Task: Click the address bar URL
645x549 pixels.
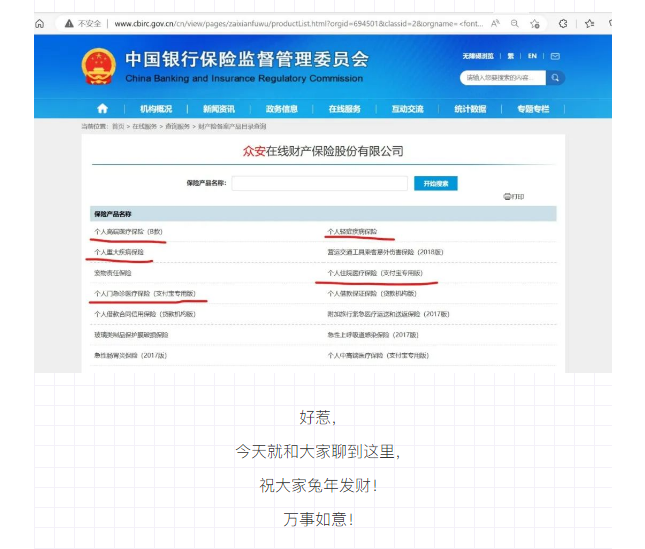Action: pos(299,23)
